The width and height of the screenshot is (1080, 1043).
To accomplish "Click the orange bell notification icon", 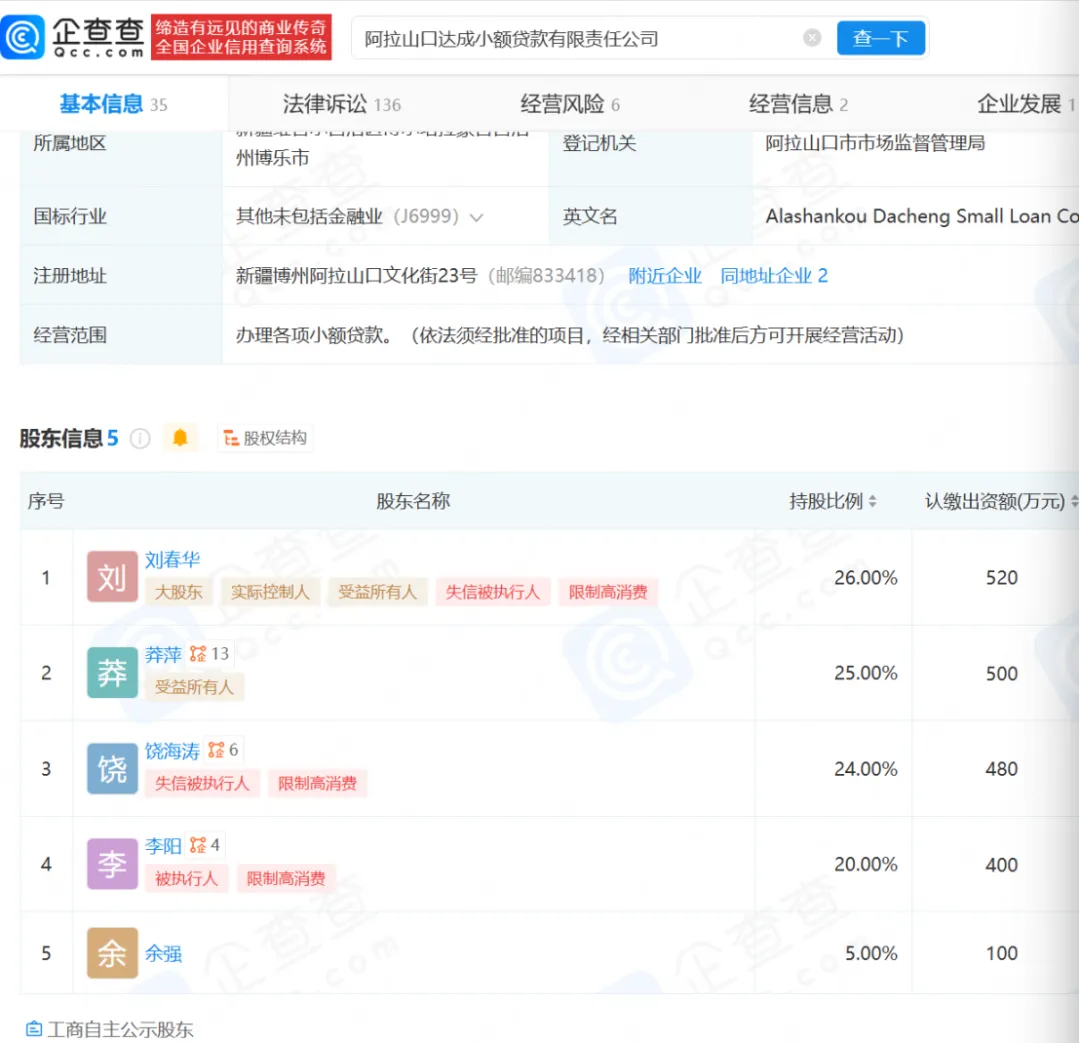I will 180,438.
